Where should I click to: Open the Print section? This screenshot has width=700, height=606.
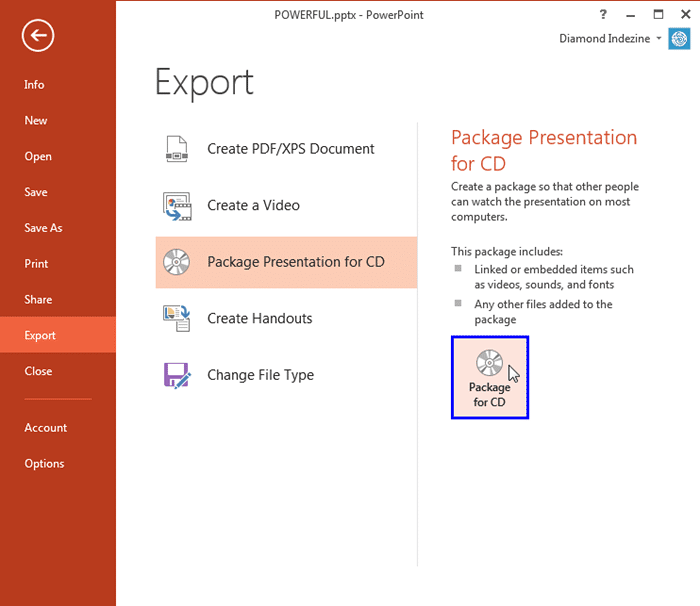click(x=36, y=264)
